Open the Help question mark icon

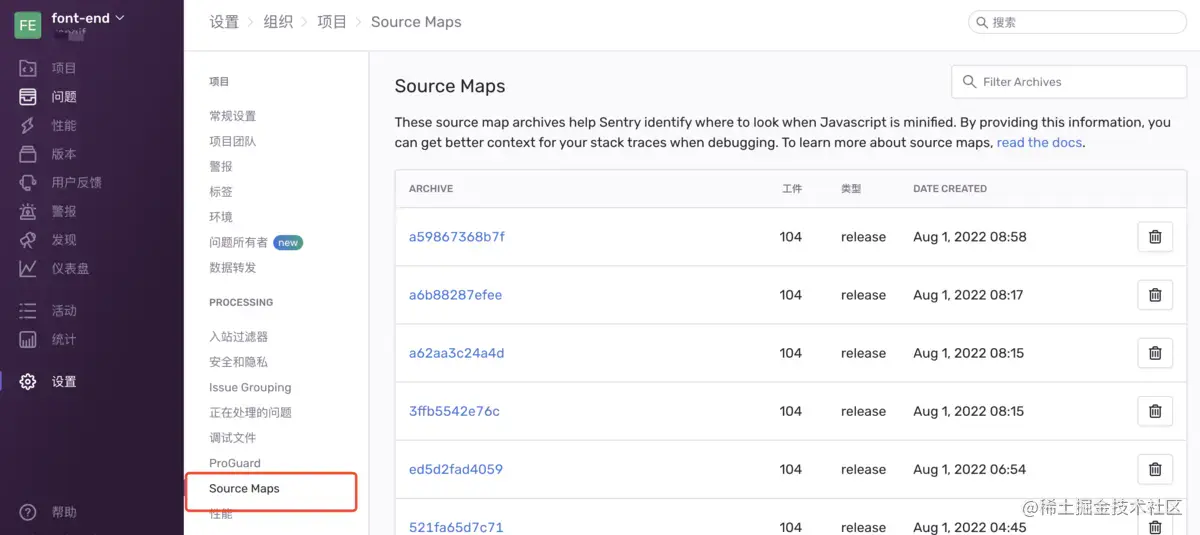pyautogui.click(x=28, y=512)
